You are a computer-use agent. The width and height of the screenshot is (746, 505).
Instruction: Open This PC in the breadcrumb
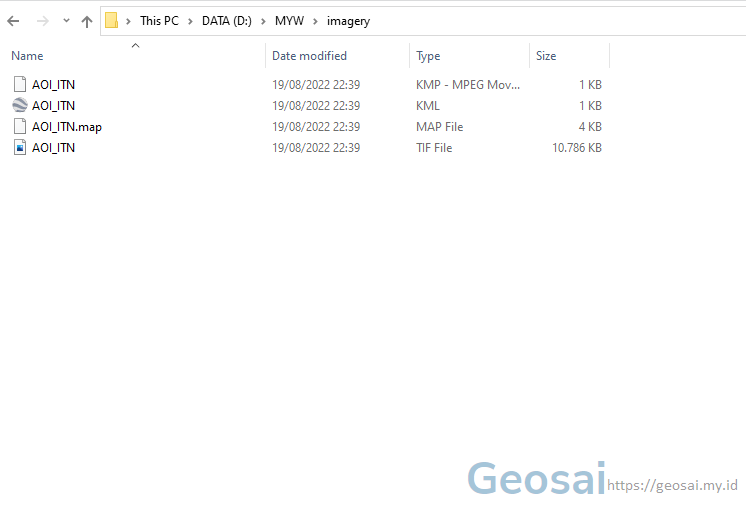pos(159,21)
